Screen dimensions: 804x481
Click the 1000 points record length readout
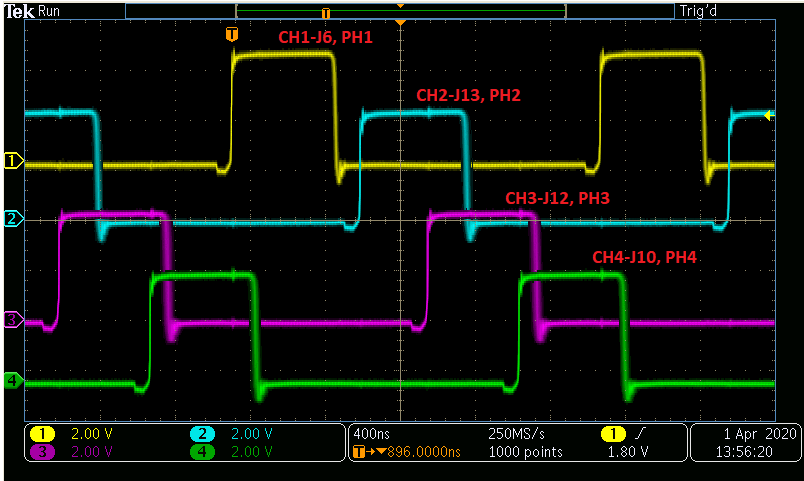526,452
